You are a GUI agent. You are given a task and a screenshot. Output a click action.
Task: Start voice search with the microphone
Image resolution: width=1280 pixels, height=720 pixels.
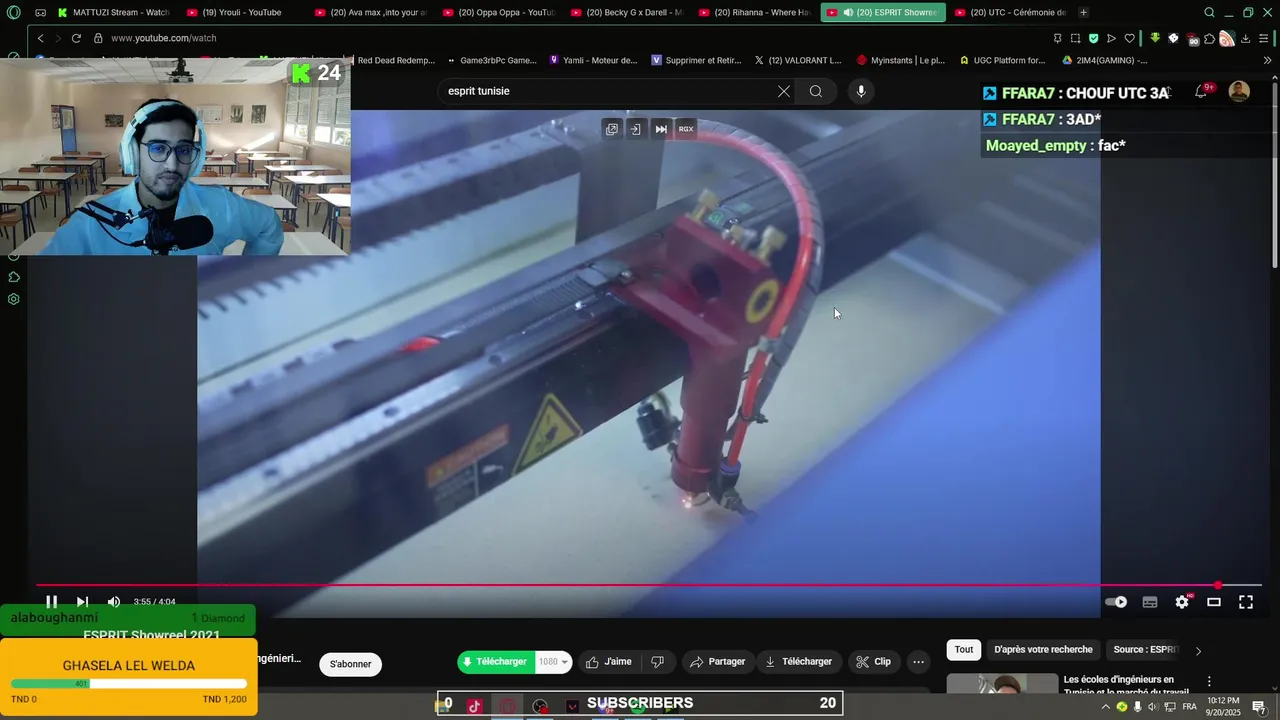tap(861, 91)
